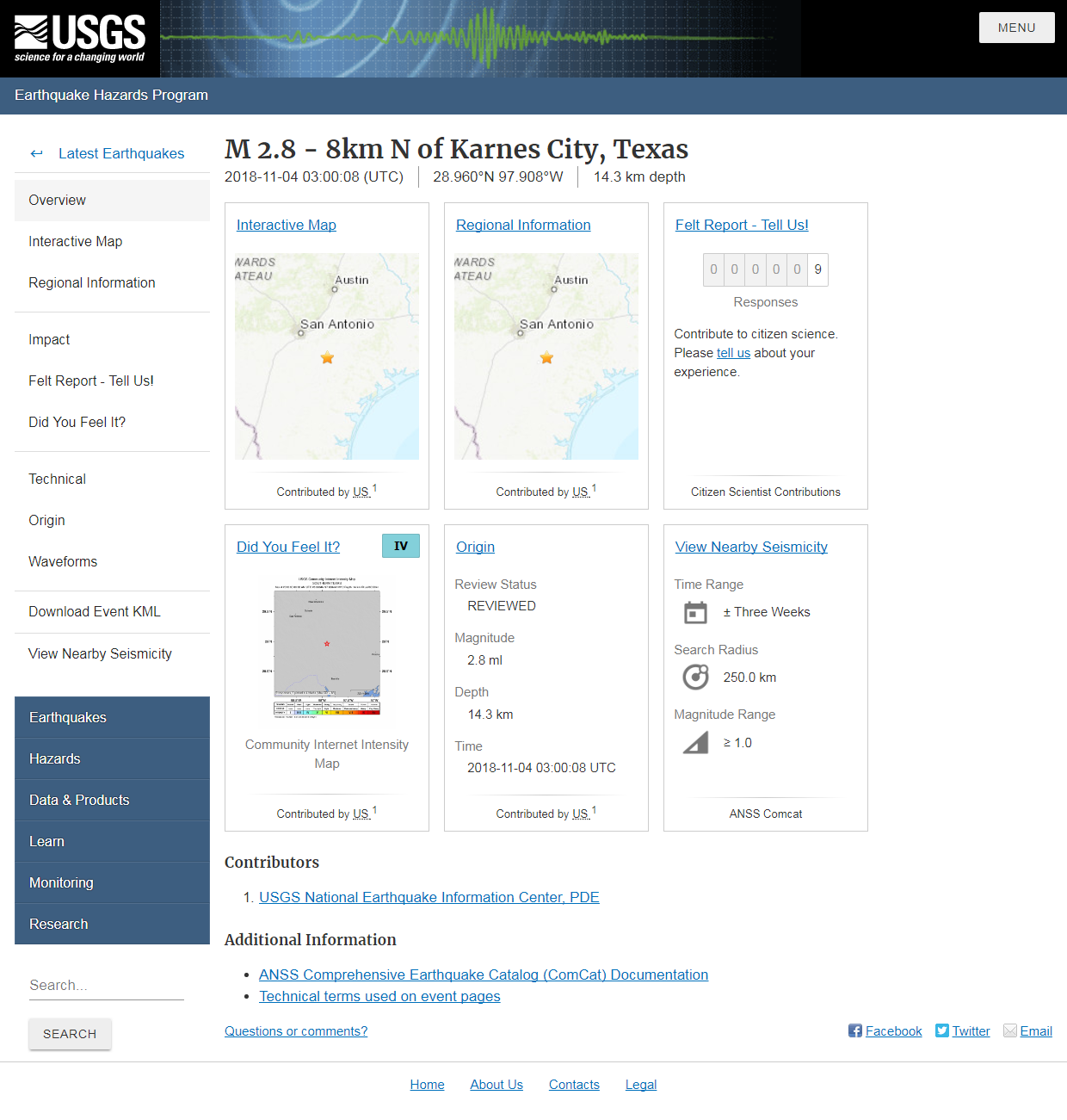Click the Time Range calendar icon

point(695,612)
